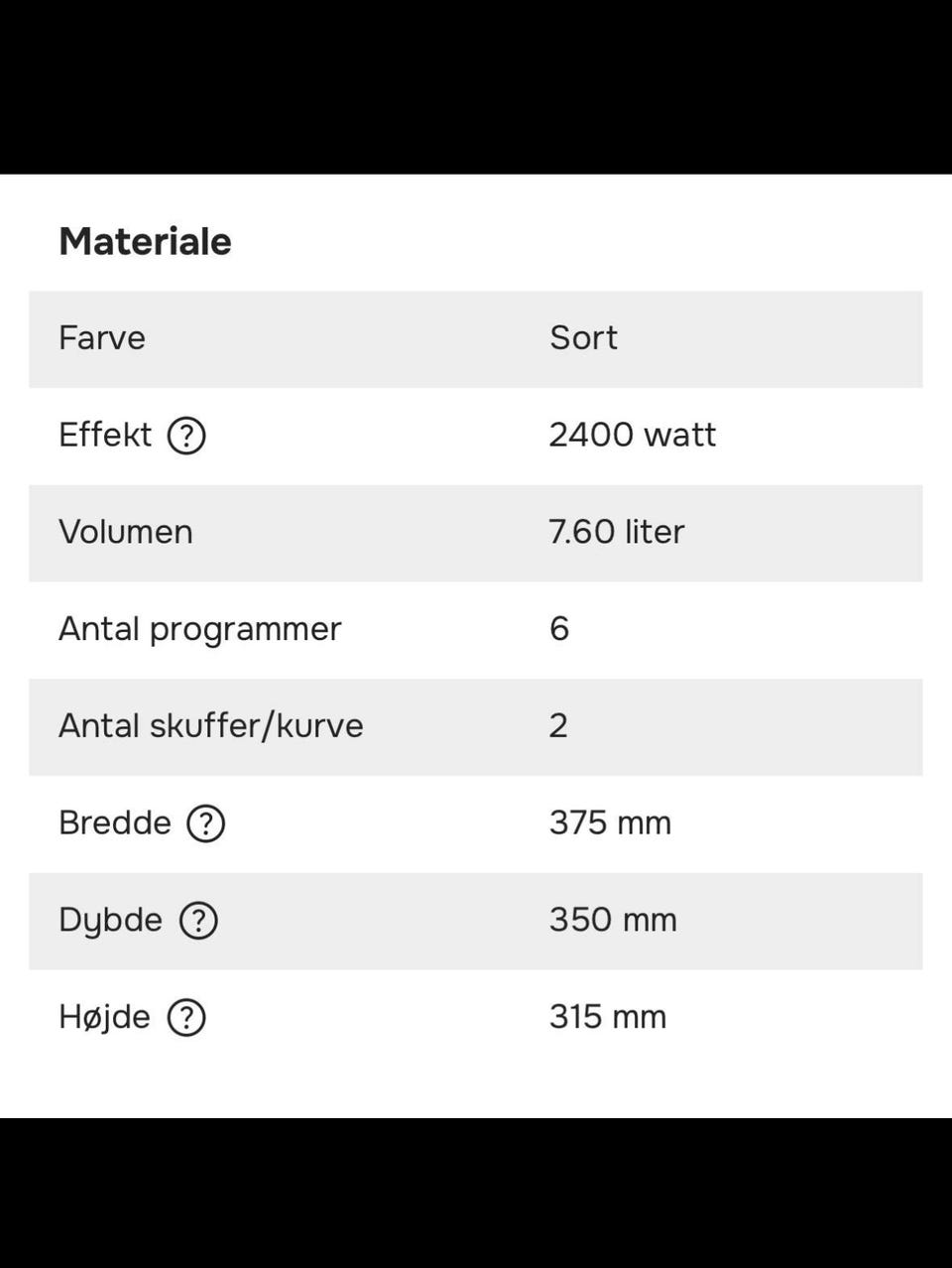Click the Farve row label
The image size is (952, 1268).
(x=102, y=338)
